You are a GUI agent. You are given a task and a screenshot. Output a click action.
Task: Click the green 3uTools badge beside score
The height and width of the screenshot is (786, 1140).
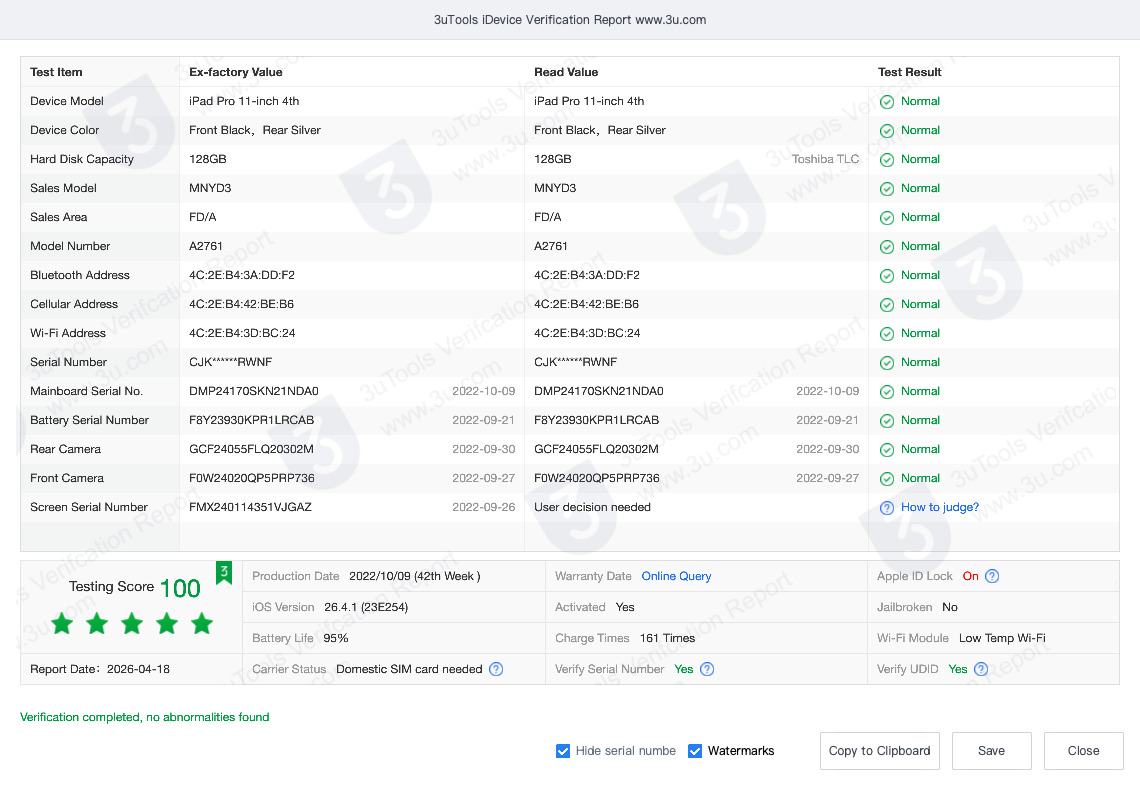pos(224,572)
